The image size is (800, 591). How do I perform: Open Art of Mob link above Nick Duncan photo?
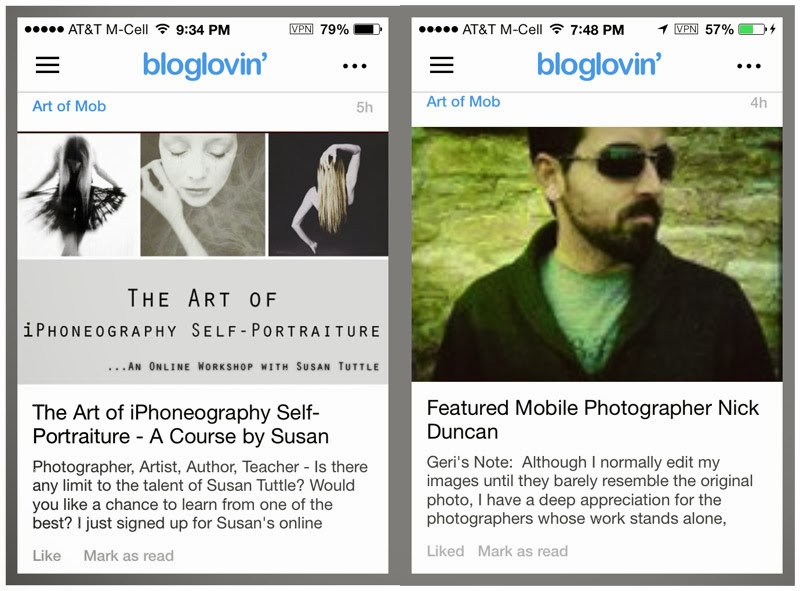(463, 102)
